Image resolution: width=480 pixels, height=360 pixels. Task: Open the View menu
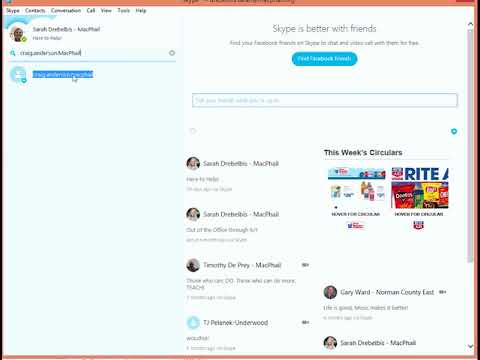106,11
